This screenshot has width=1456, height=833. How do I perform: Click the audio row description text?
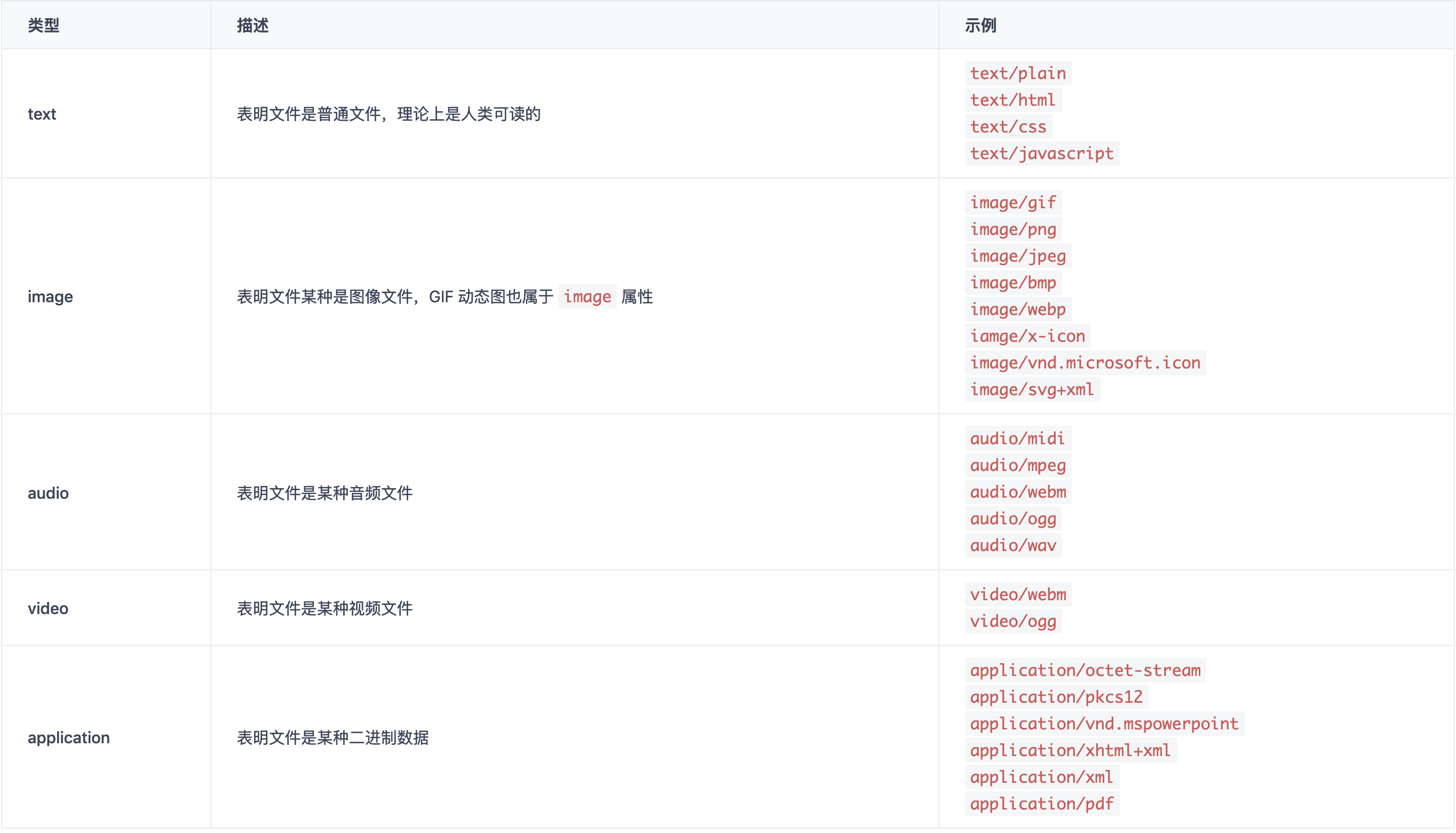tap(325, 493)
